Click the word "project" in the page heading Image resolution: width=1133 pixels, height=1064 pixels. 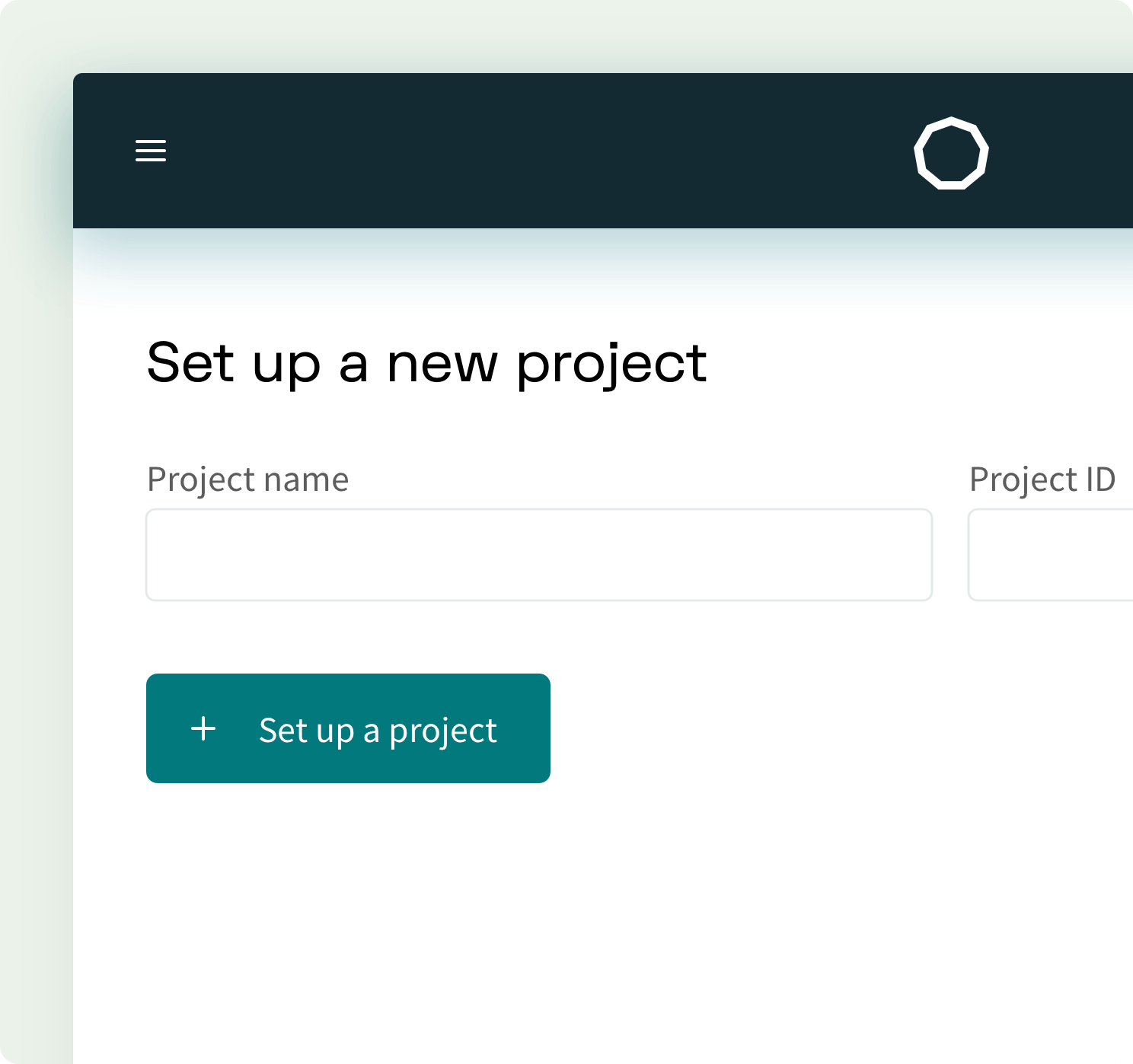coord(611,364)
